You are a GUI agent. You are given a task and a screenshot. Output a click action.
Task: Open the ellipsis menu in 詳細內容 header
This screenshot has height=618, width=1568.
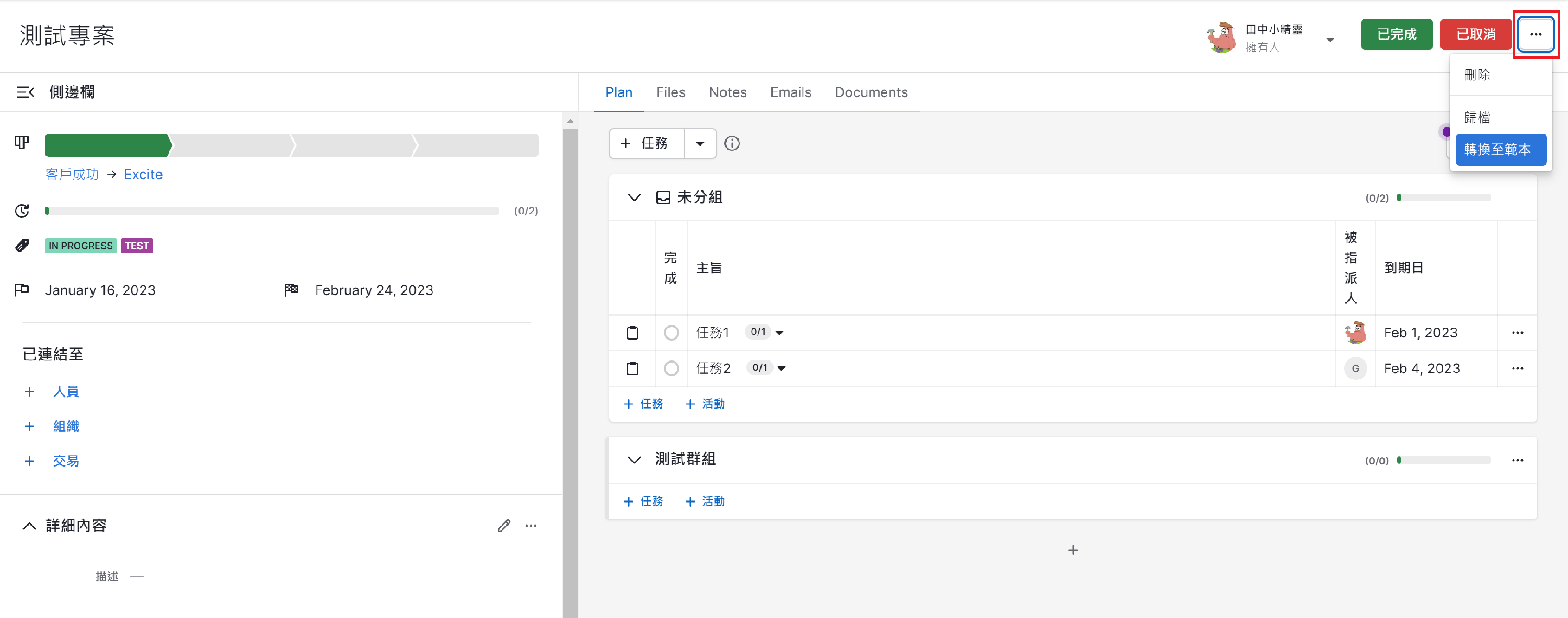531,526
